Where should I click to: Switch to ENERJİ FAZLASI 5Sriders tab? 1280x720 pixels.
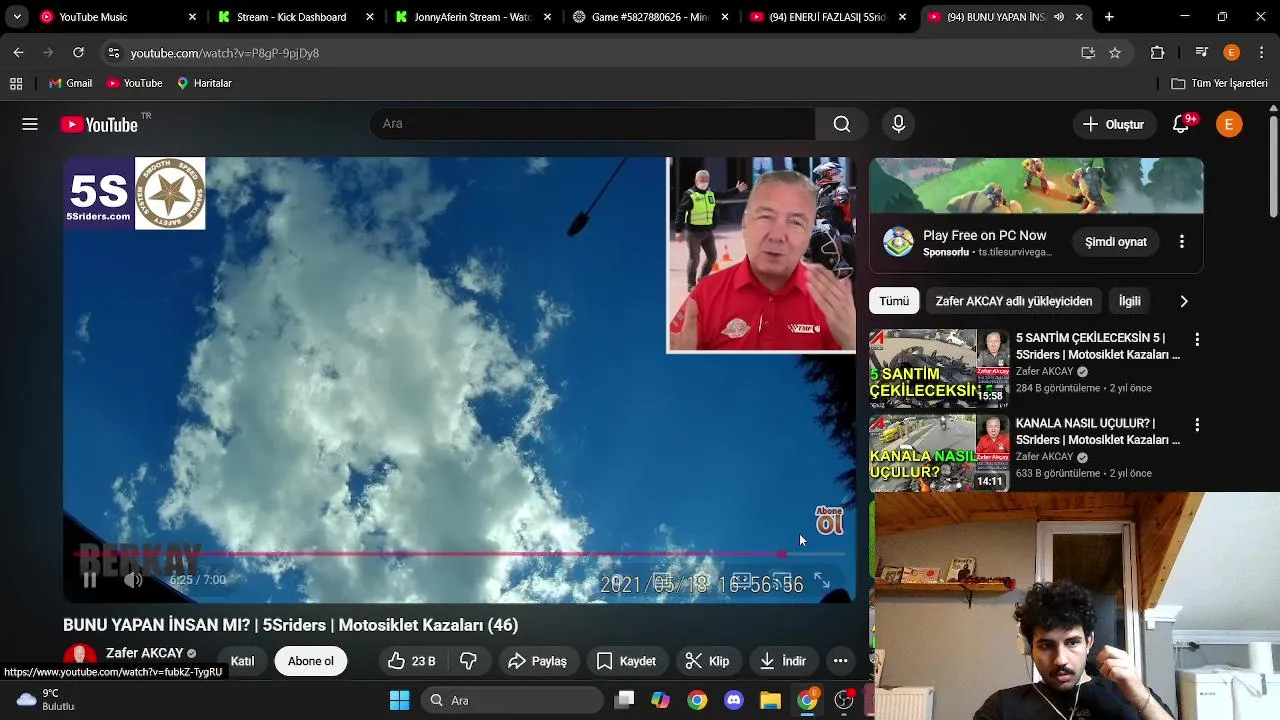tap(827, 17)
